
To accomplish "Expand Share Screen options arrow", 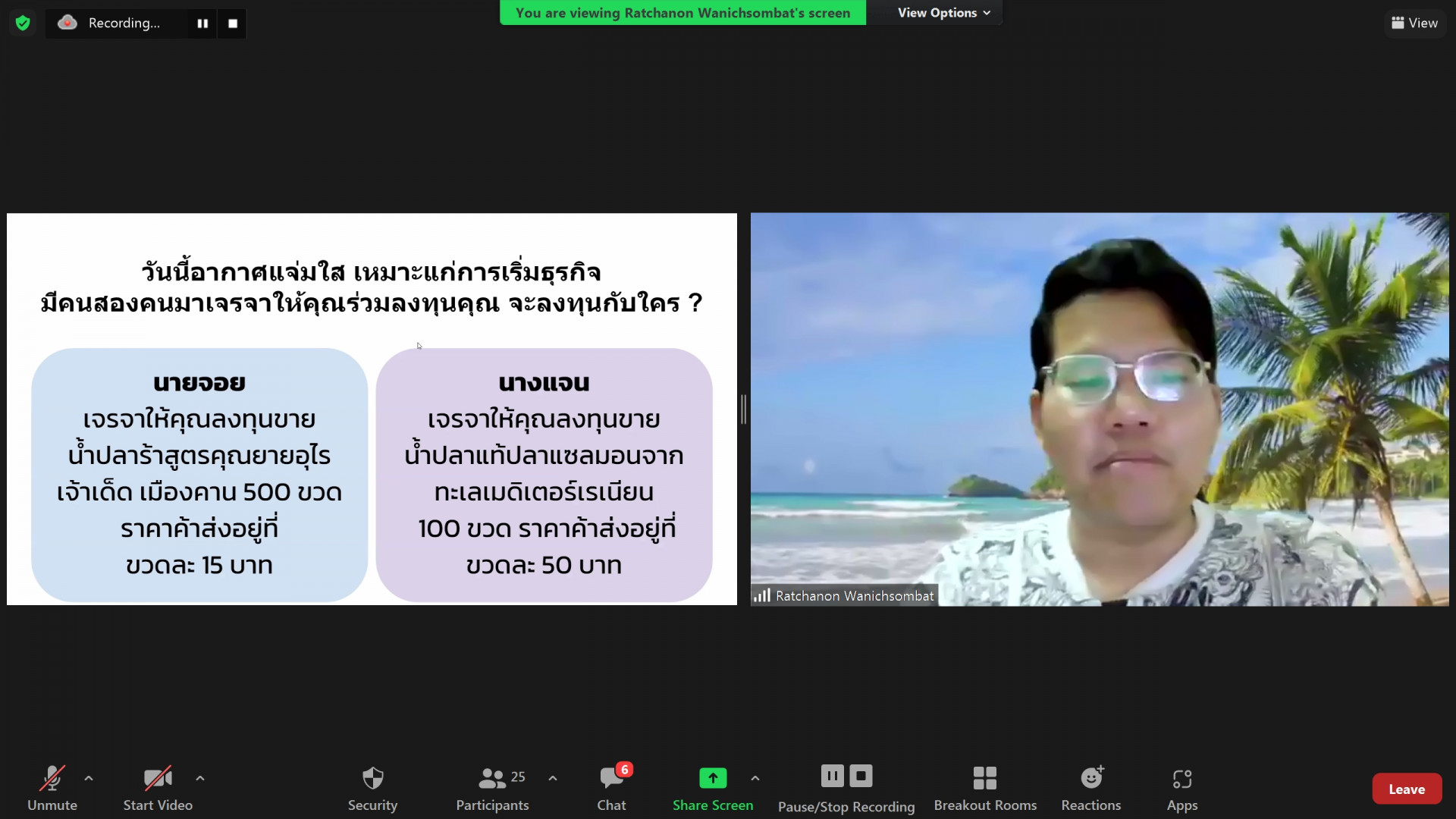I will [755, 778].
